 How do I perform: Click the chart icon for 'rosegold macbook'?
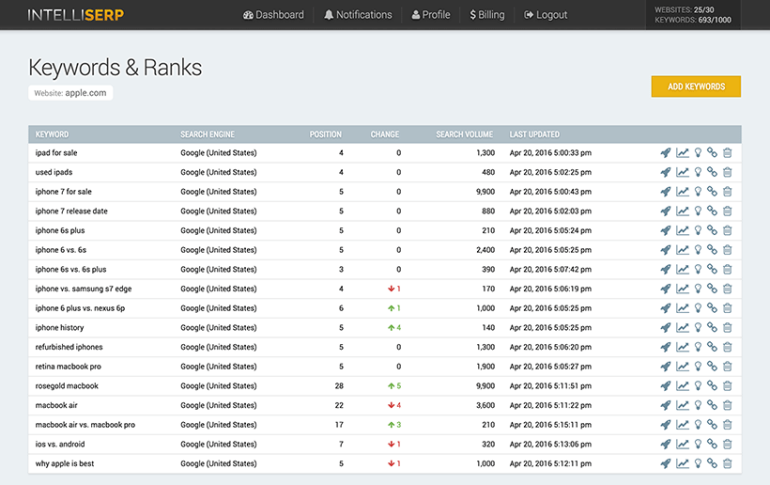tap(682, 386)
